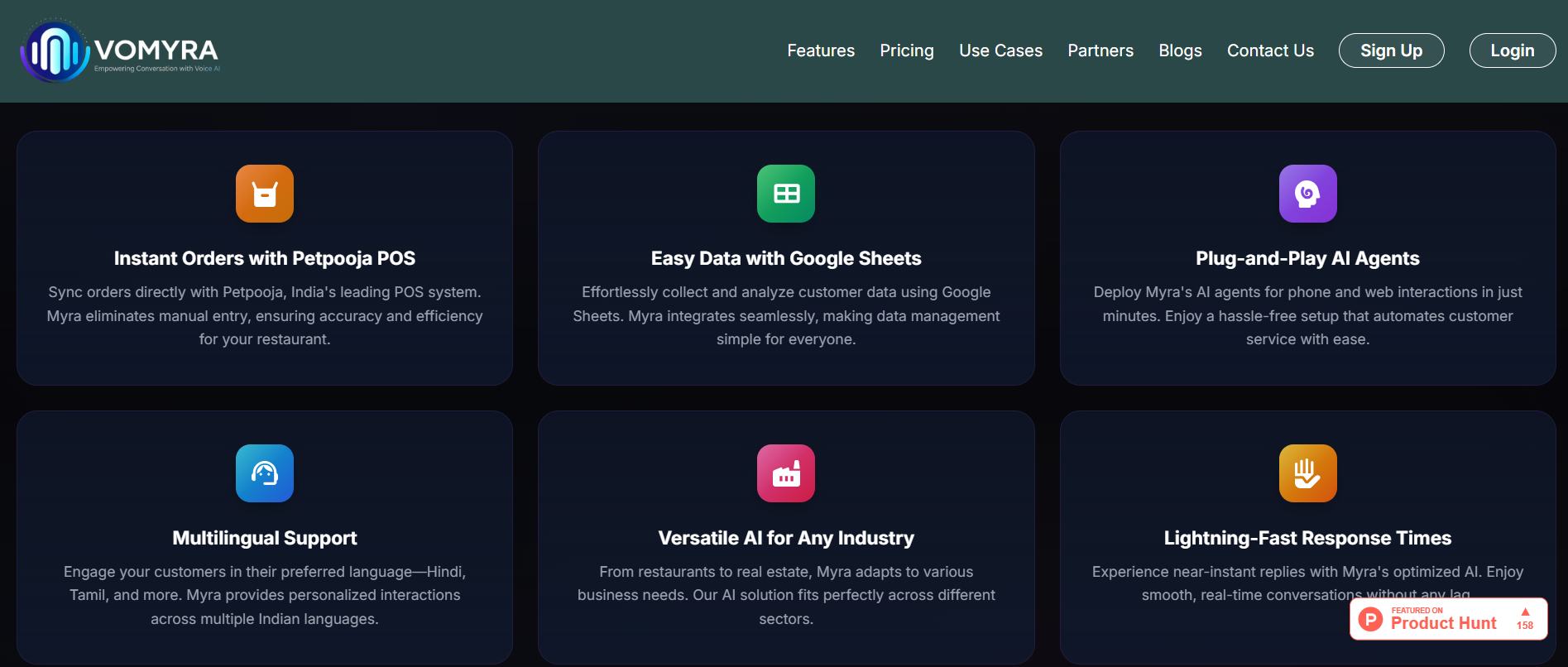The width and height of the screenshot is (1568, 667).
Task: Click the Versatile AI for Any Industry heading
Action: coord(786,538)
